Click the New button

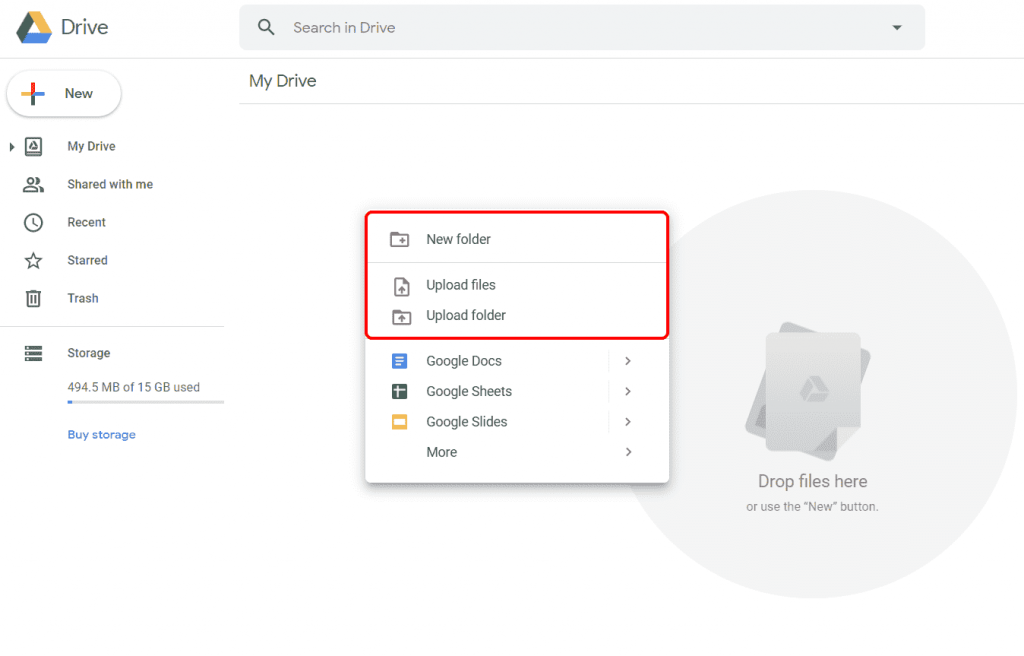(63, 93)
